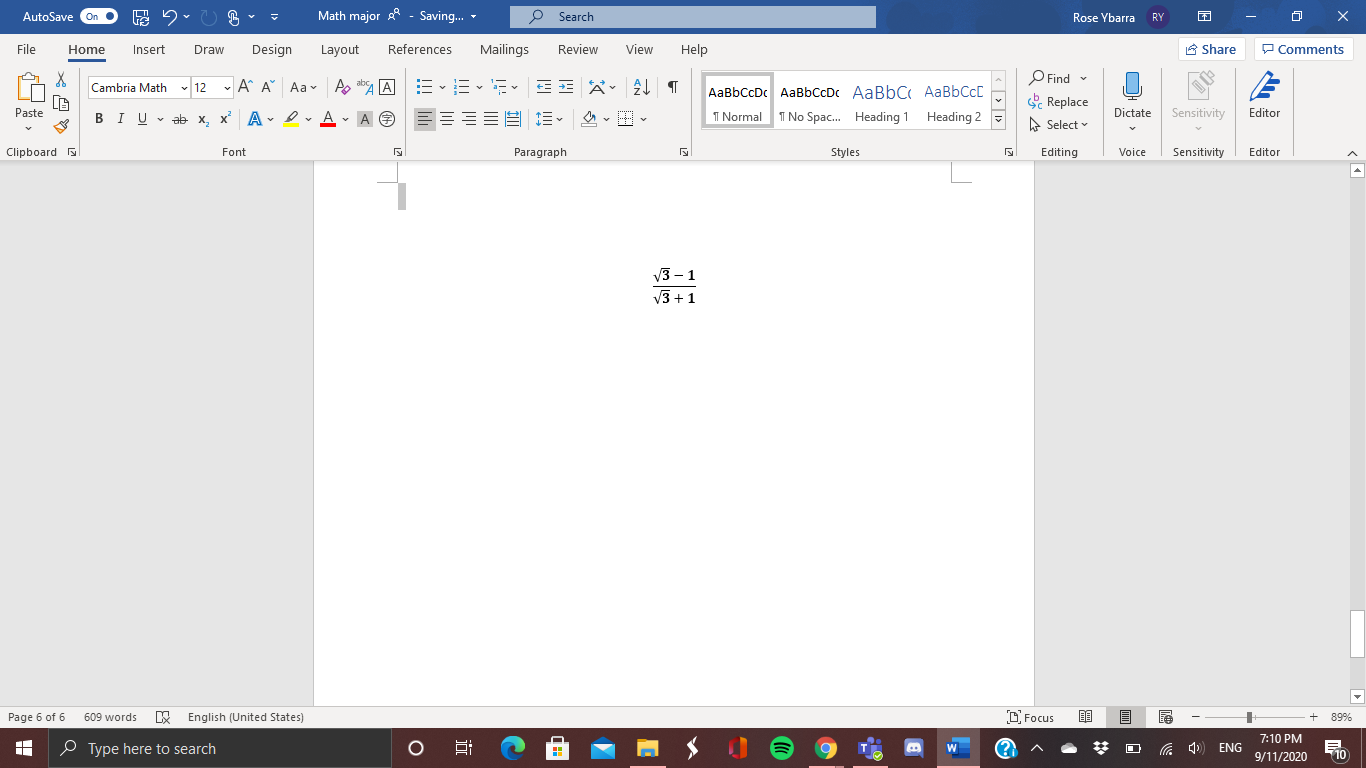Click English (United States) language
Screen dimensions: 1366x768
[245, 717]
